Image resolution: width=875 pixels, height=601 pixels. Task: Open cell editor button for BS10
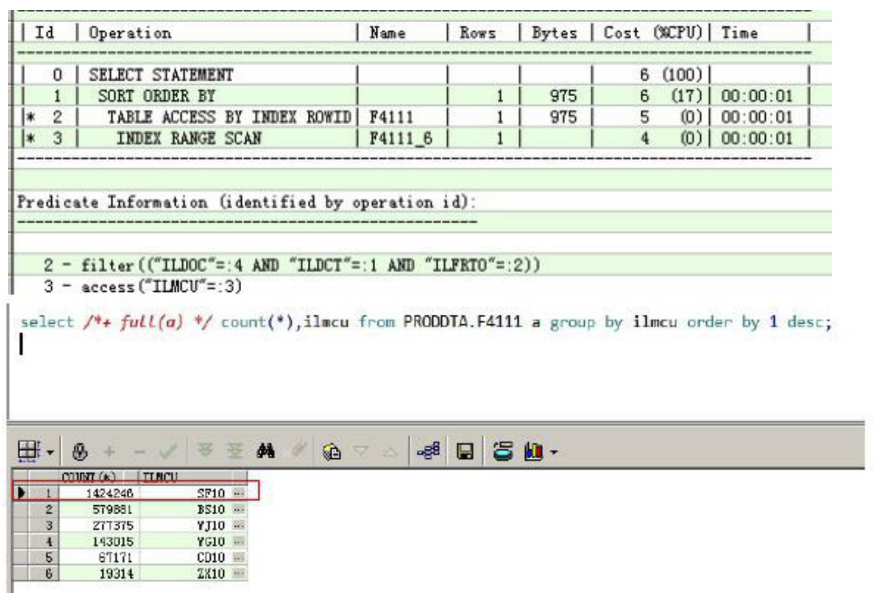pyautogui.click(x=239, y=509)
